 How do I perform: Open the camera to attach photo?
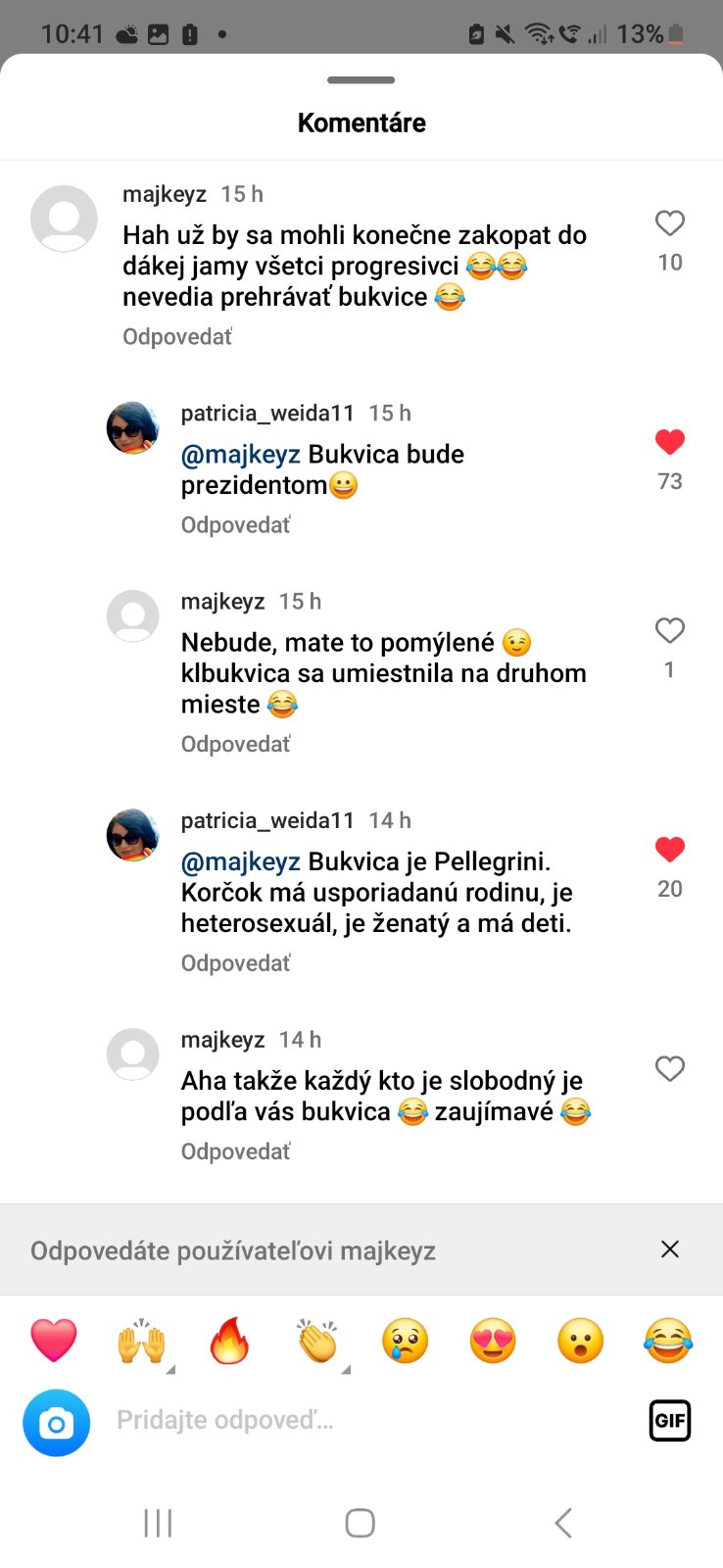point(57,1422)
